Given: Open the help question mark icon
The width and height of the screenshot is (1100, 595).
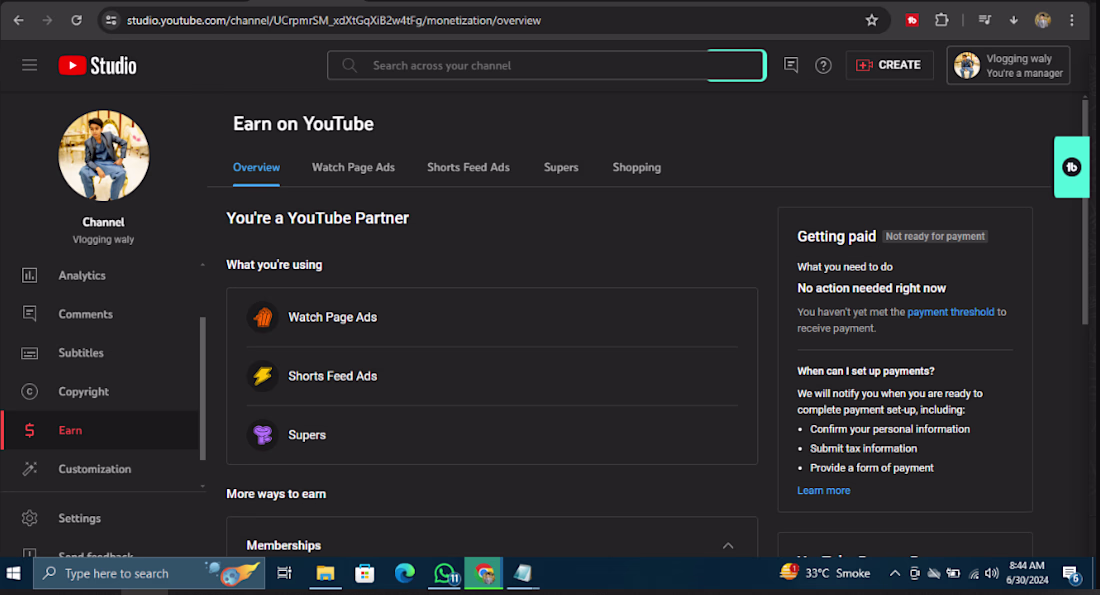Looking at the screenshot, I should 823,65.
